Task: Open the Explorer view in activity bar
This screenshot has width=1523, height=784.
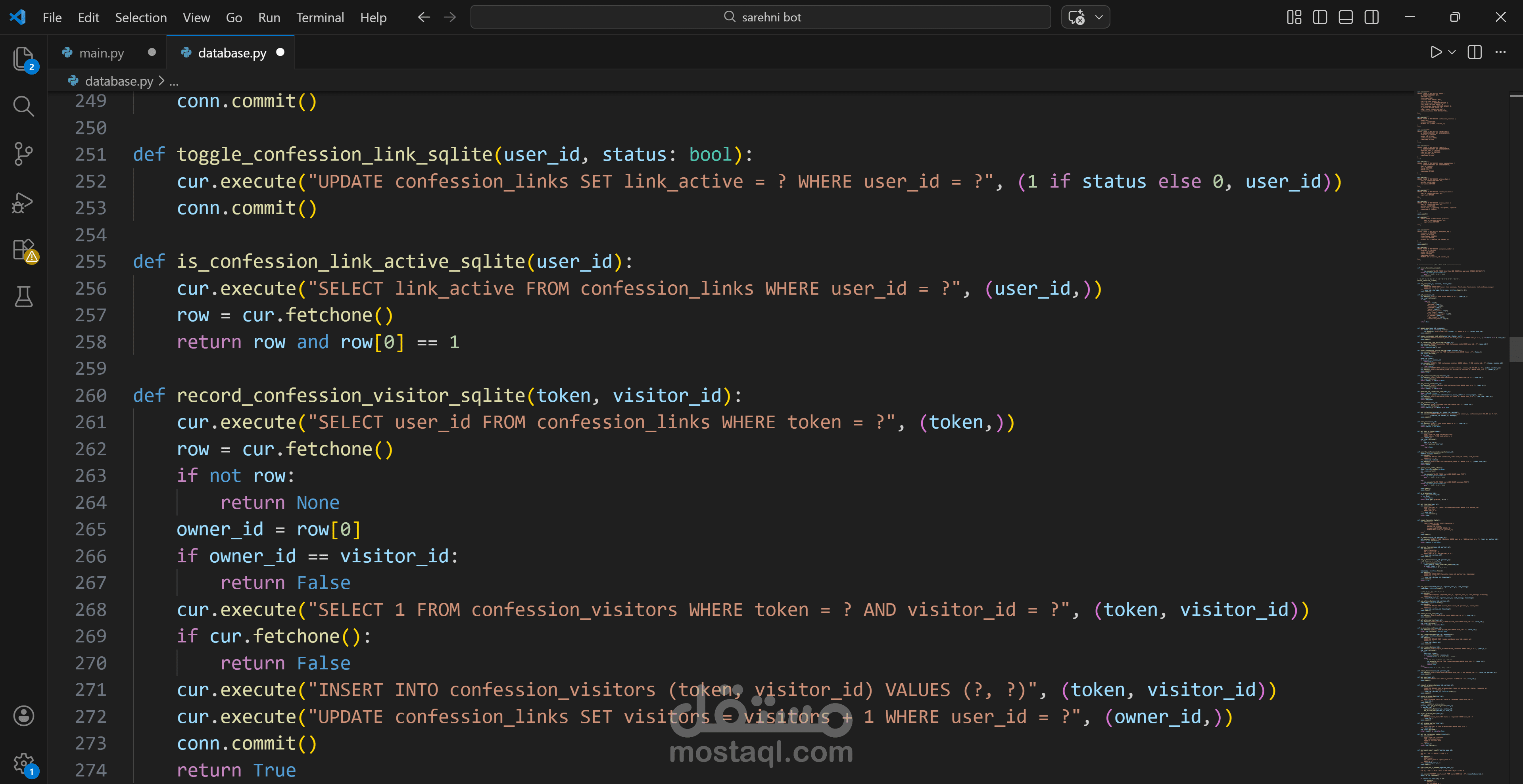Action: 24,59
